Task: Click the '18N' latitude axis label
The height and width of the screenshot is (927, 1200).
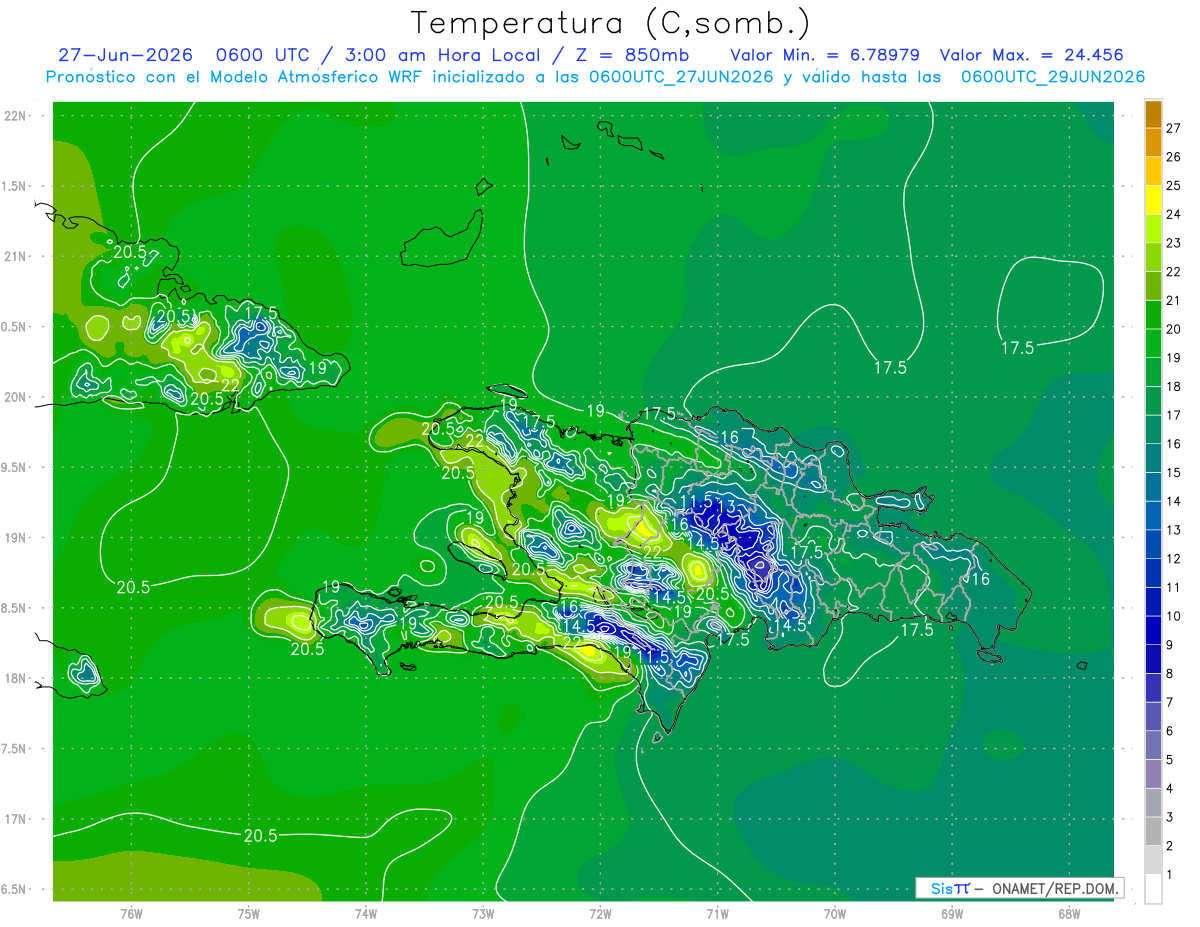Action: click(x=17, y=678)
